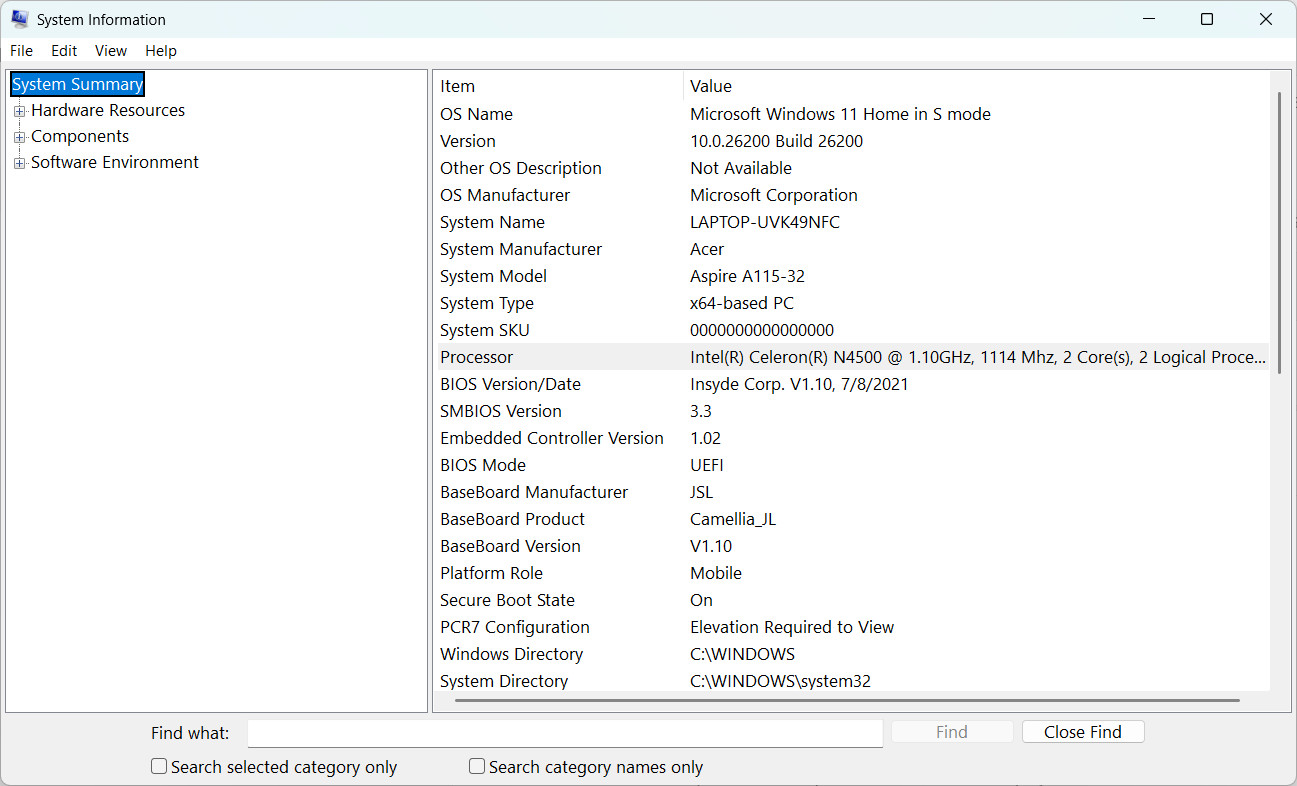Screen dimensions: 1297x786
Task: Select the Components category
Action: 80,136
